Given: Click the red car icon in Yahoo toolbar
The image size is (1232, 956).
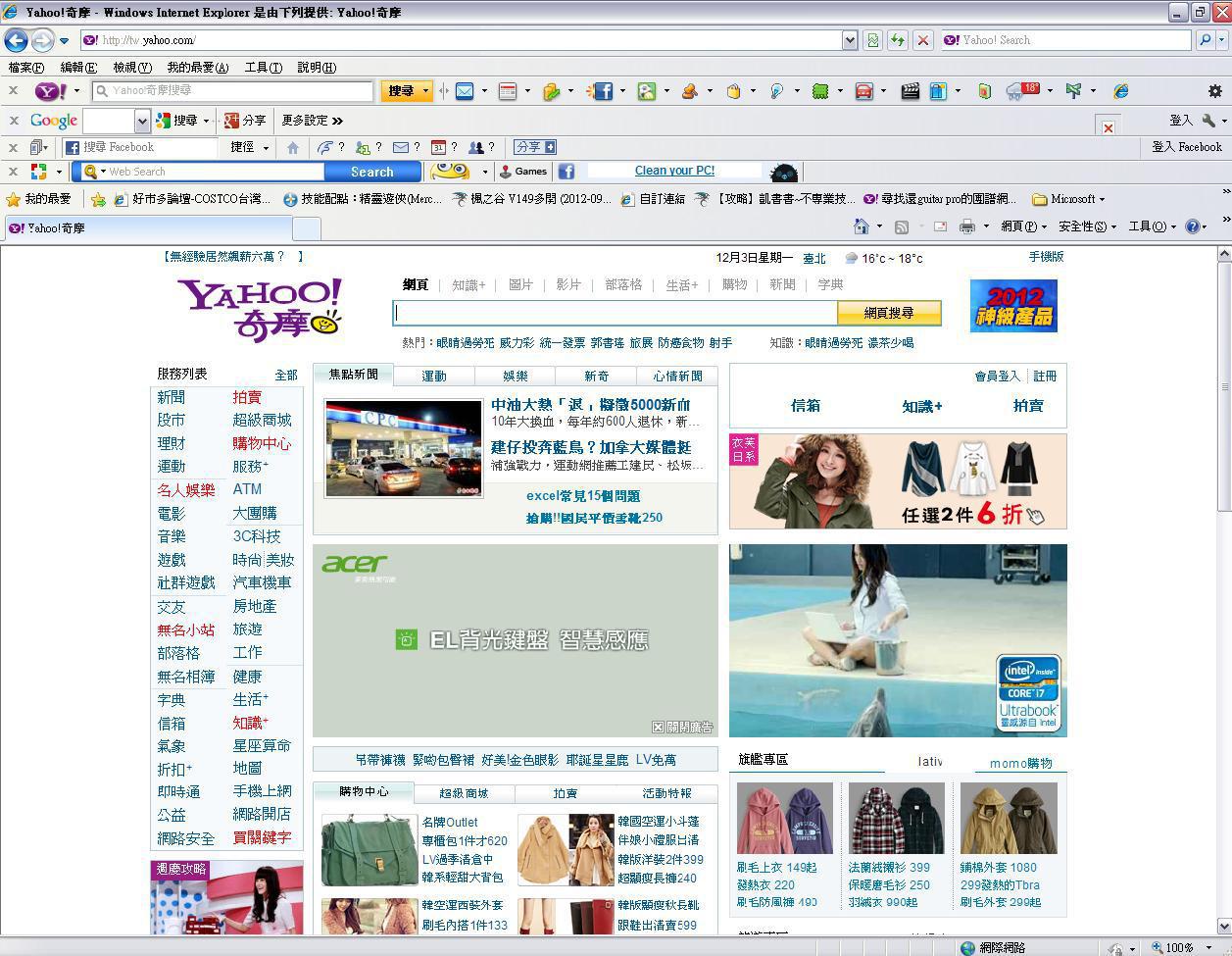Looking at the screenshot, I should pyautogui.click(x=863, y=91).
